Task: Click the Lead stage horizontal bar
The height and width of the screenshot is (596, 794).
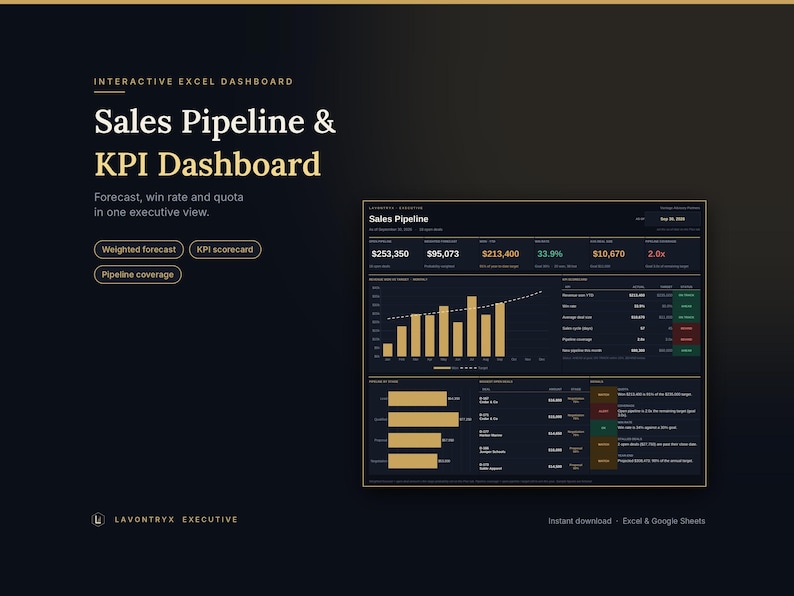Action: coord(417,399)
